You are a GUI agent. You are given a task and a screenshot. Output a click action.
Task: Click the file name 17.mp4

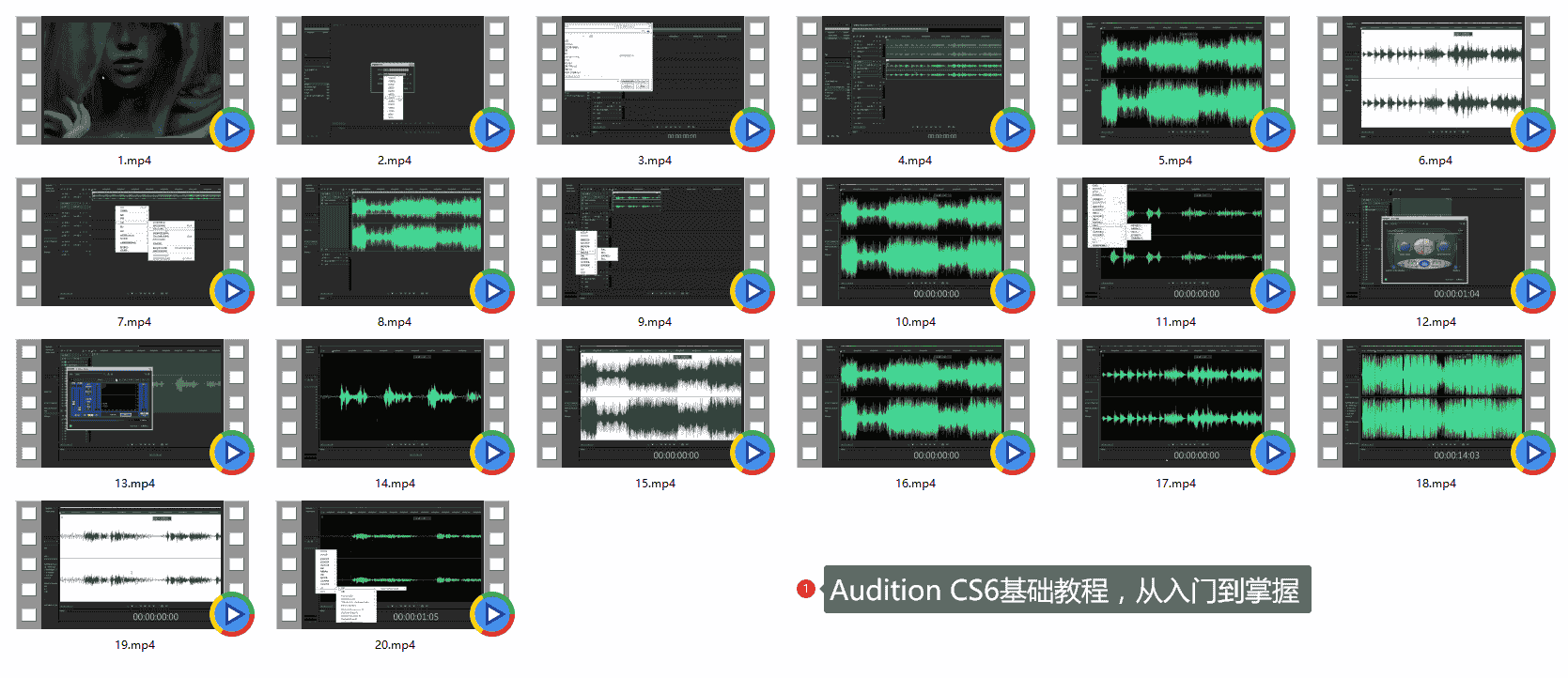[1175, 484]
